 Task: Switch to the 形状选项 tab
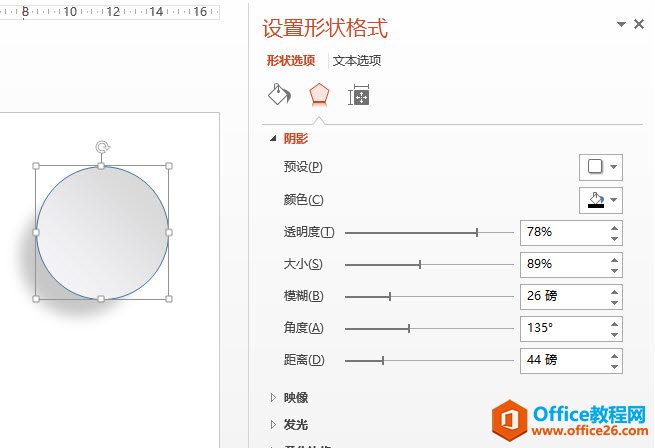coord(291,61)
